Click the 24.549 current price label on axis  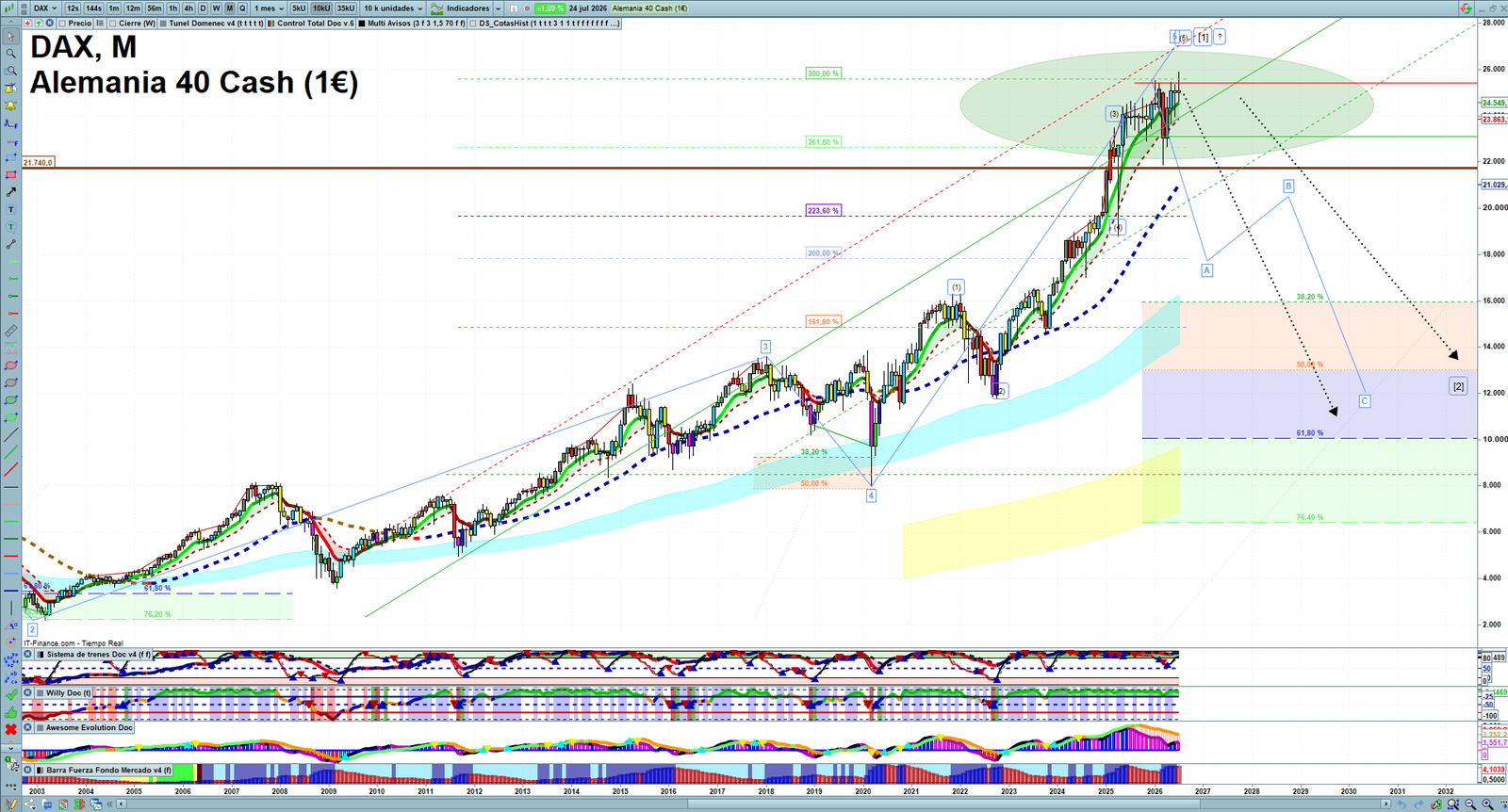pyautogui.click(x=1494, y=103)
